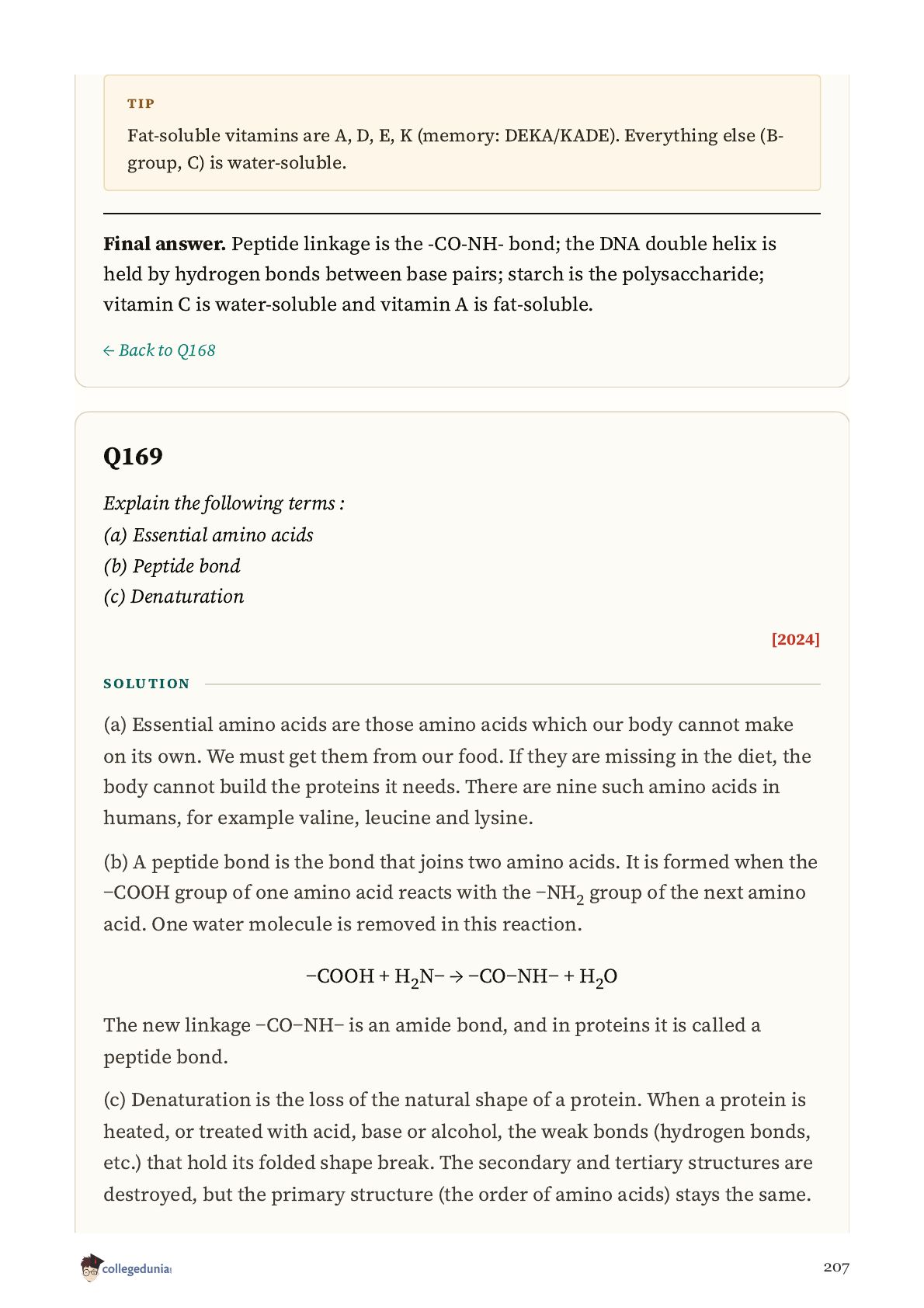This screenshot has width=924, height=1308.
Task: Click the collegedunia brand name text
Action: click(137, 1269)
